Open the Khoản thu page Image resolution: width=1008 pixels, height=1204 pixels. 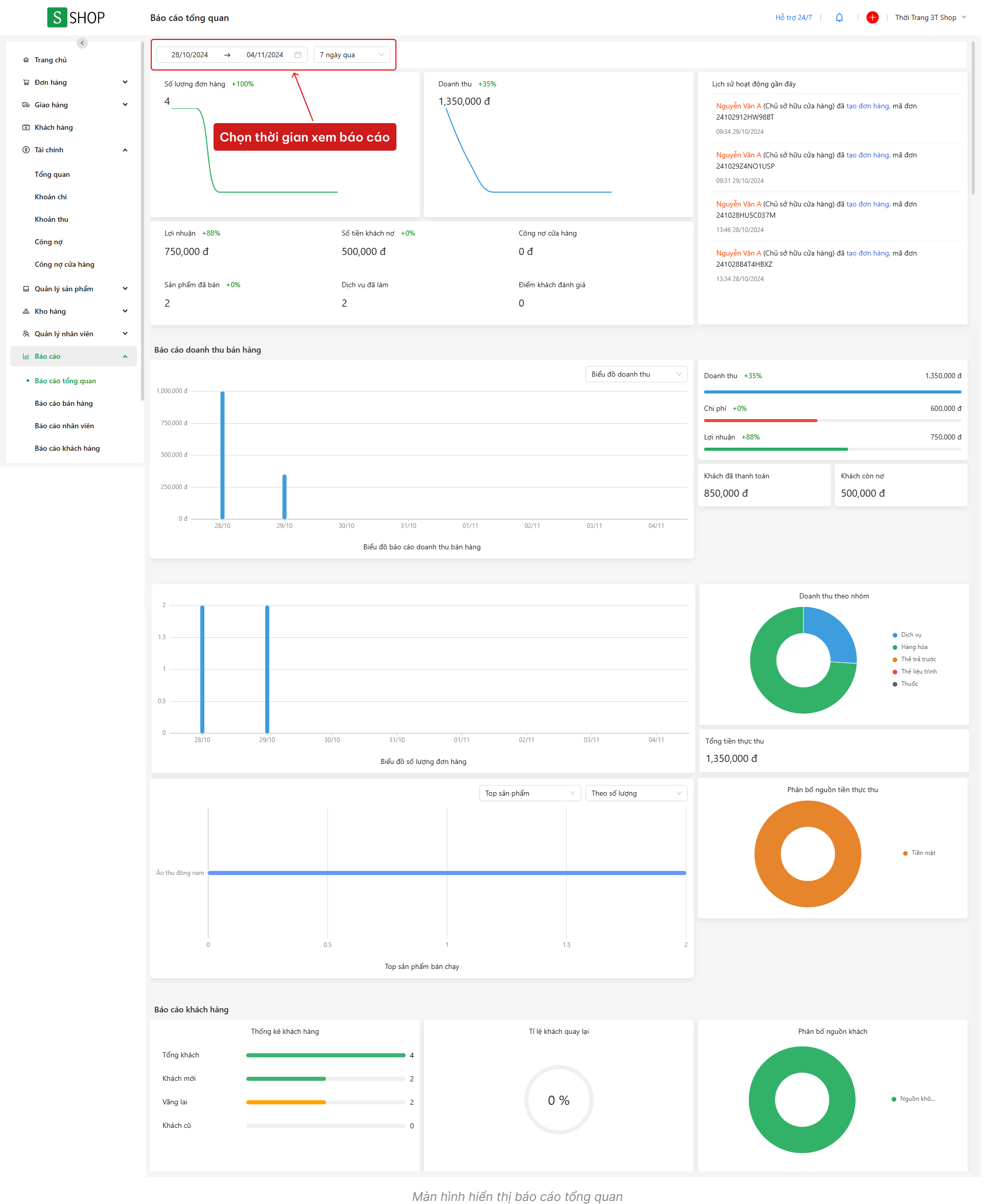51,219
